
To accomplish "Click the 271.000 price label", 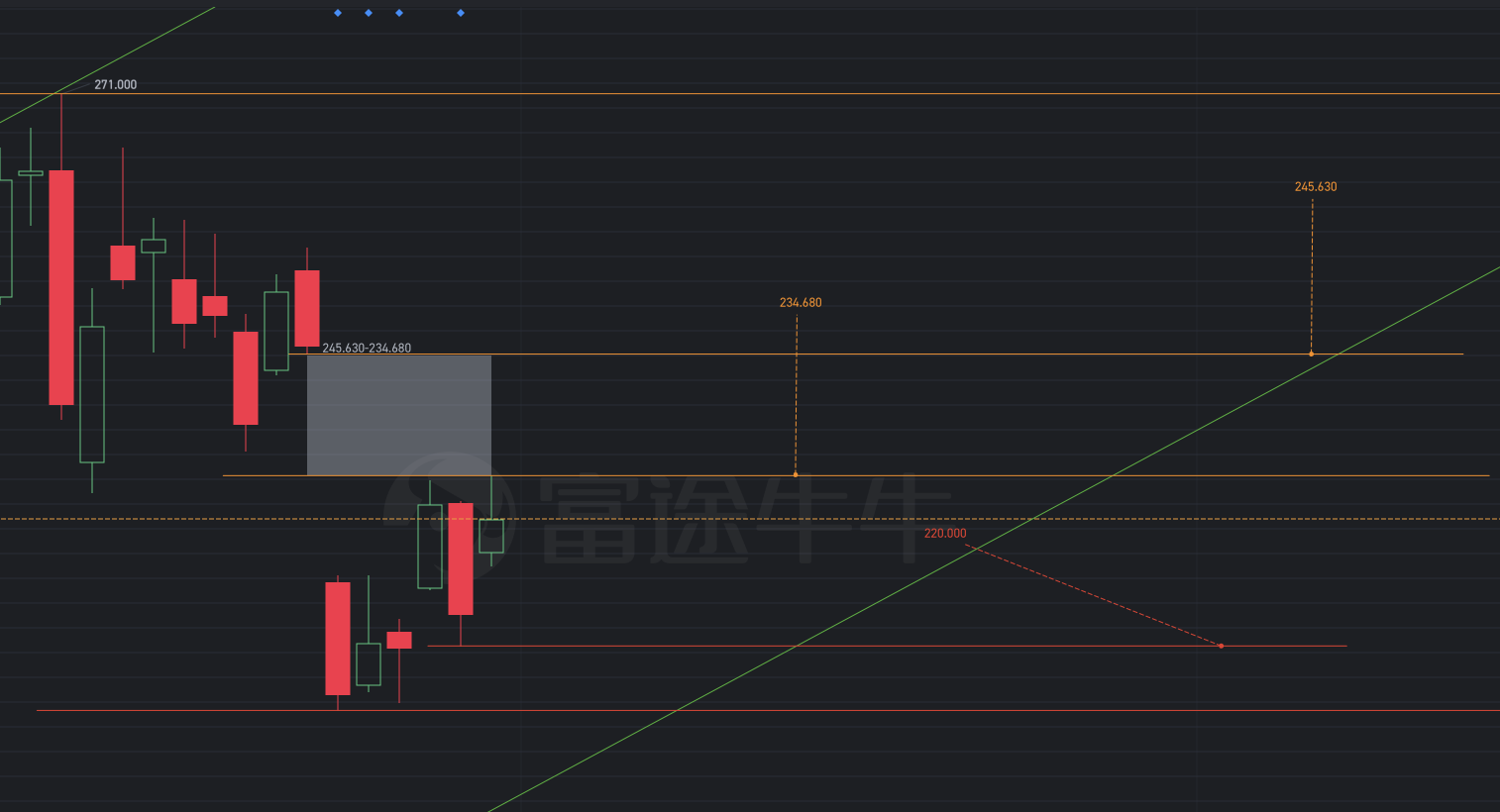I will [115, 85].
